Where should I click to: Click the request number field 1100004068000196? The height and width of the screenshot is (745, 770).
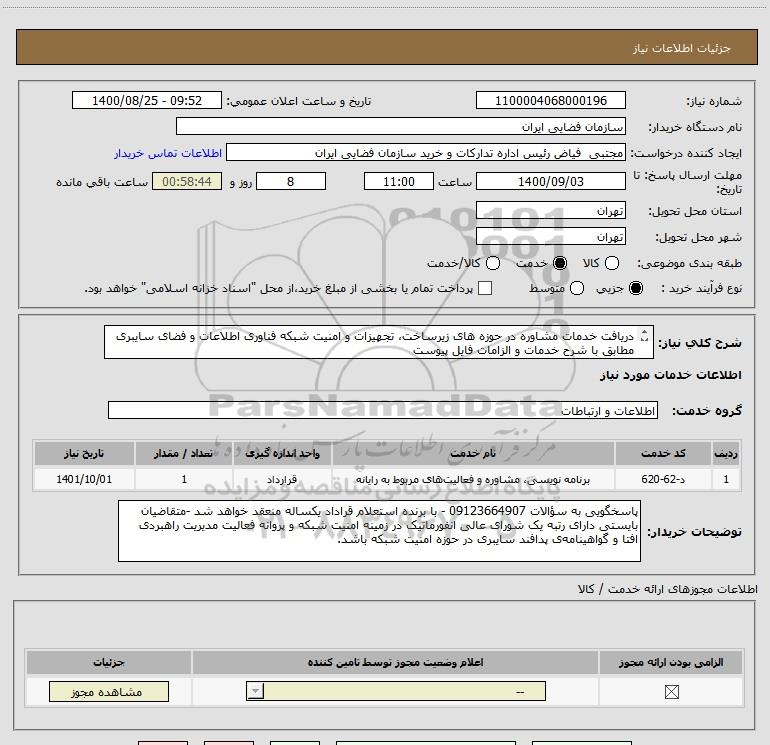click(550, 100)
